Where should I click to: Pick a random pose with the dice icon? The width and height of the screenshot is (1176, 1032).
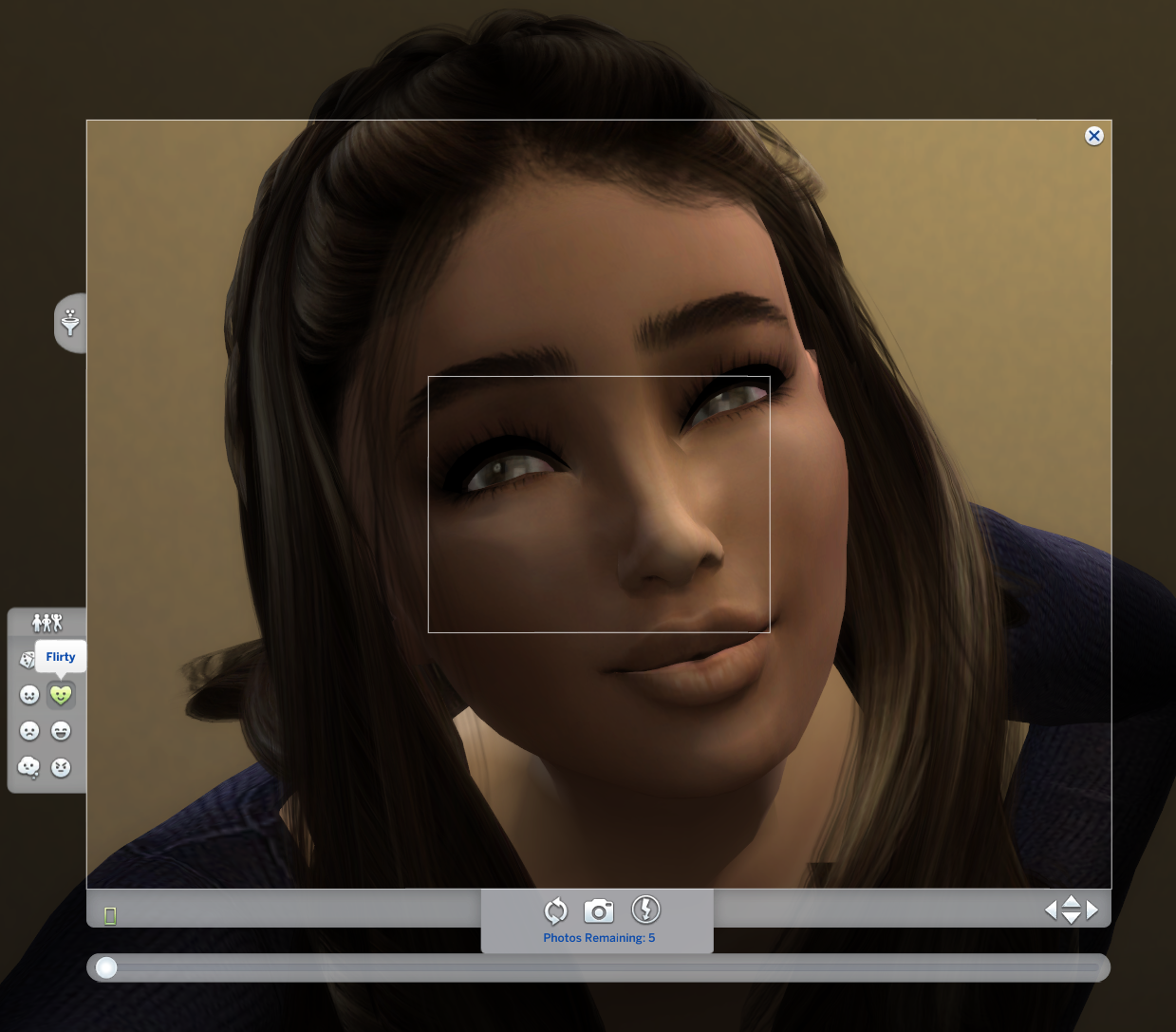[28, 659]
